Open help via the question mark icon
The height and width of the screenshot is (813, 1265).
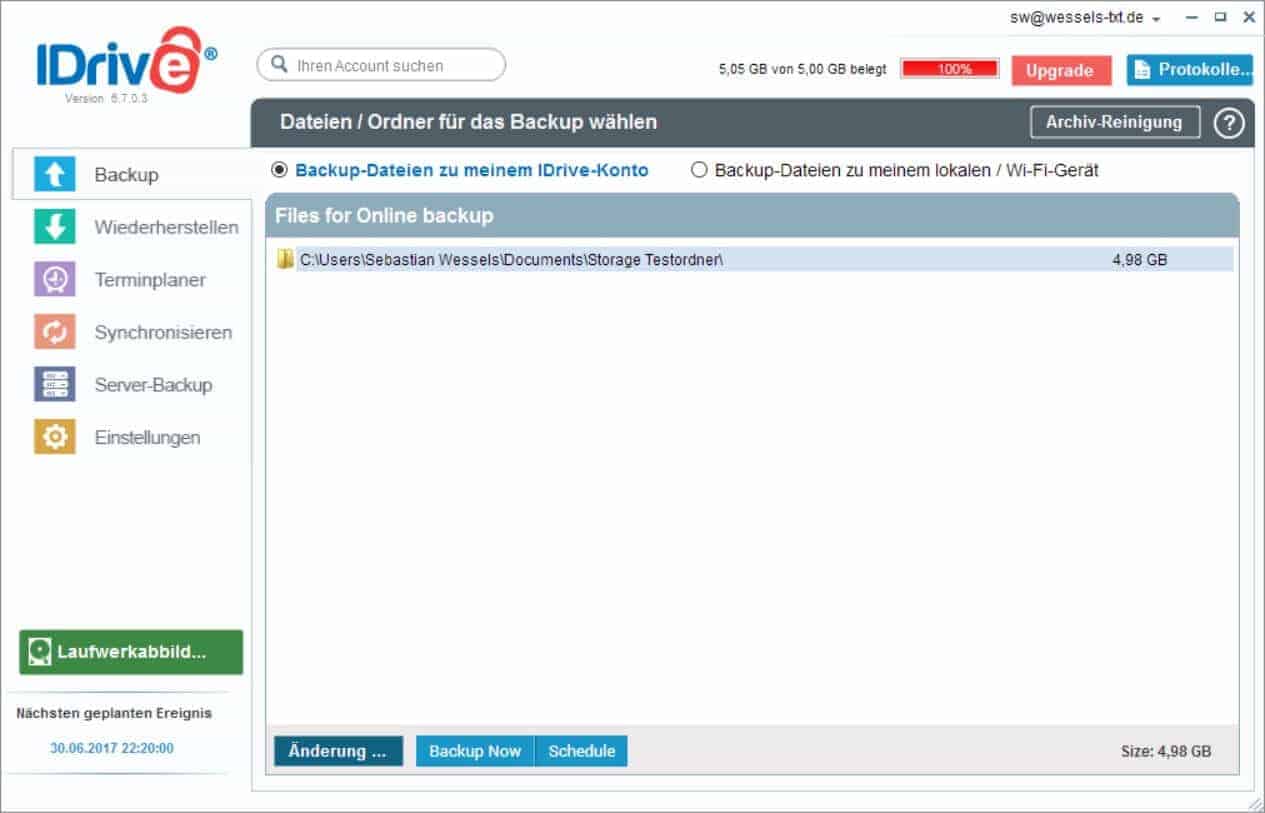[1229, 123]
